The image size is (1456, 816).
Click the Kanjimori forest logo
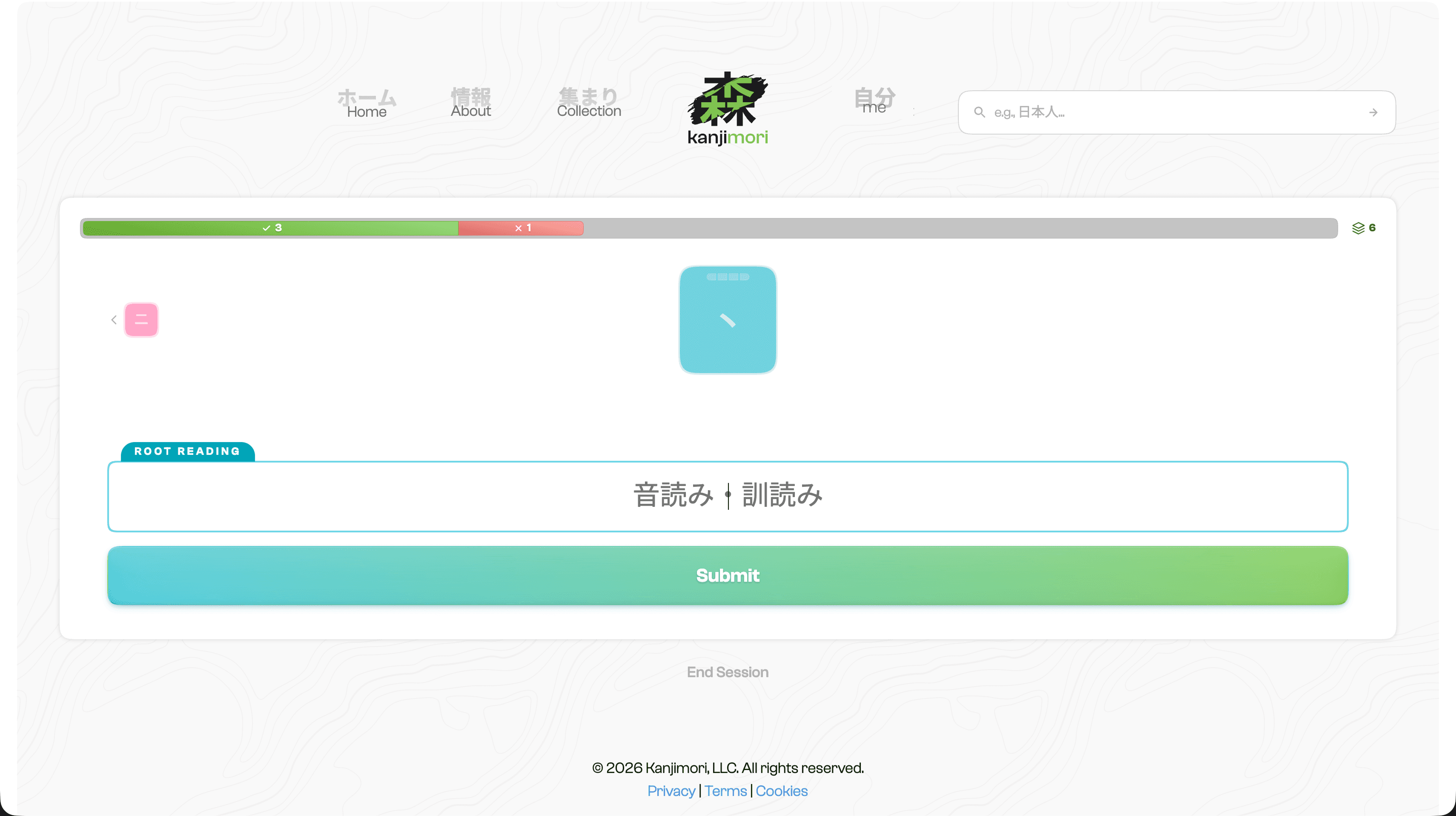pos(728,107)
